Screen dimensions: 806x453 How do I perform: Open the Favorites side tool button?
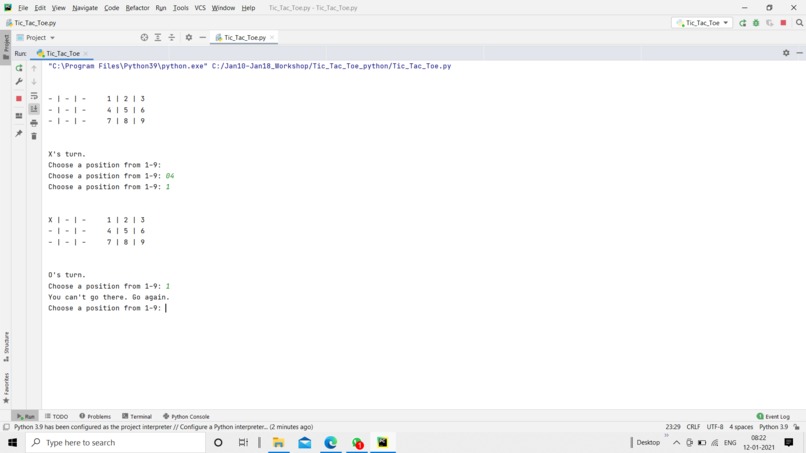tap(6, 388)
